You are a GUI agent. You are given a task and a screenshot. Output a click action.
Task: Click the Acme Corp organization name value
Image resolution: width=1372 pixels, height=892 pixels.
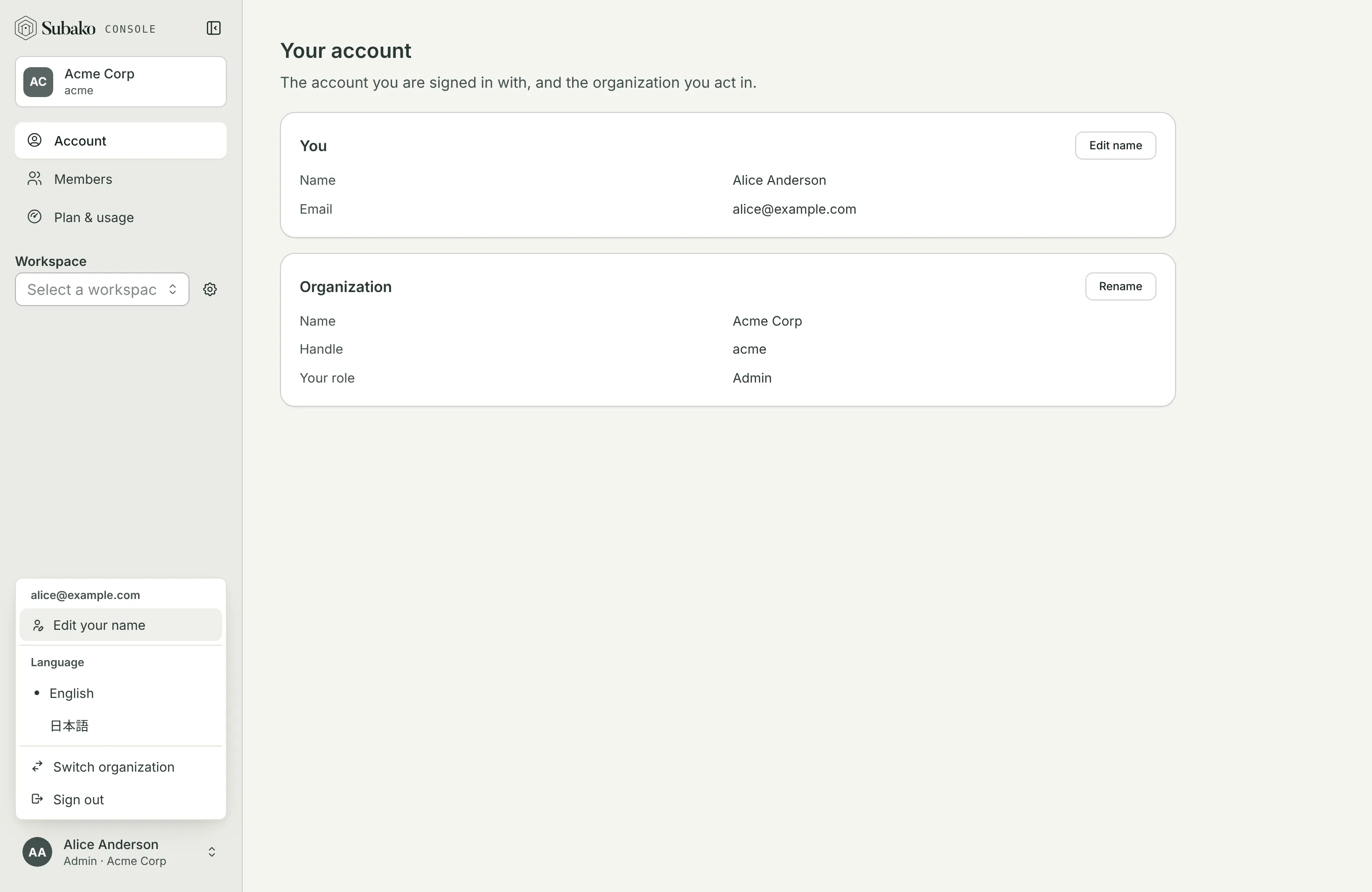[767, 321]
